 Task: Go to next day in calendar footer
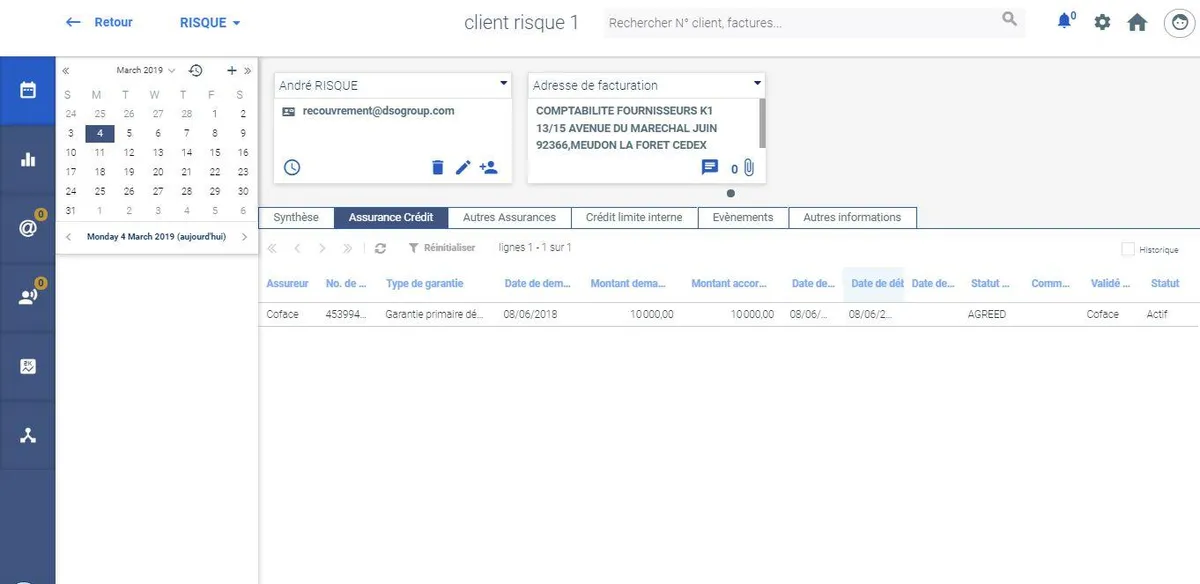coord(244,237)
